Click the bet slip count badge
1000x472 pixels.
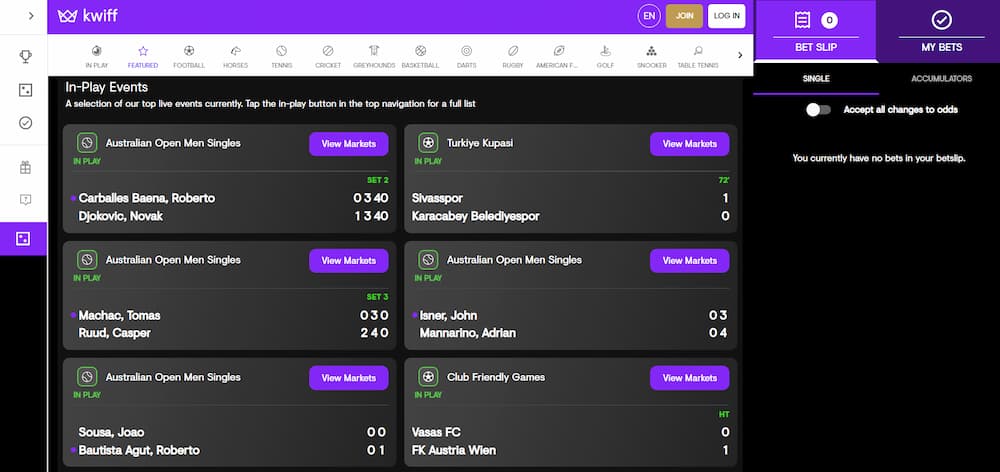tap(829, 20)
